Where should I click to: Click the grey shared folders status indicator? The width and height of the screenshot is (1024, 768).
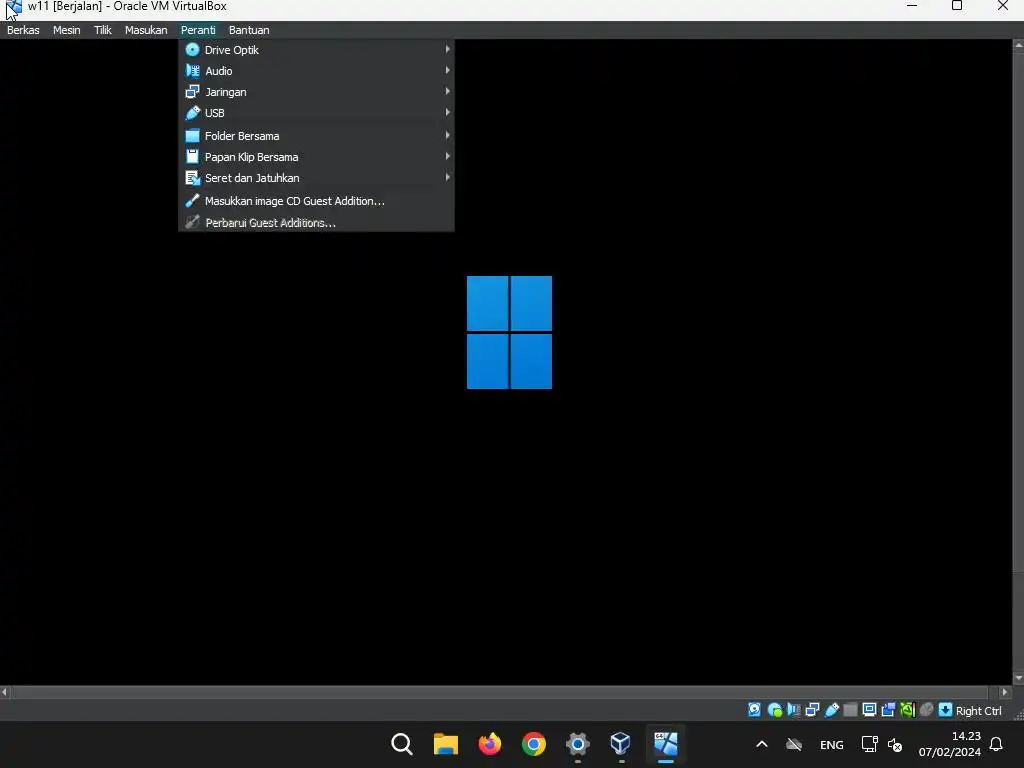tap(850, 710)
